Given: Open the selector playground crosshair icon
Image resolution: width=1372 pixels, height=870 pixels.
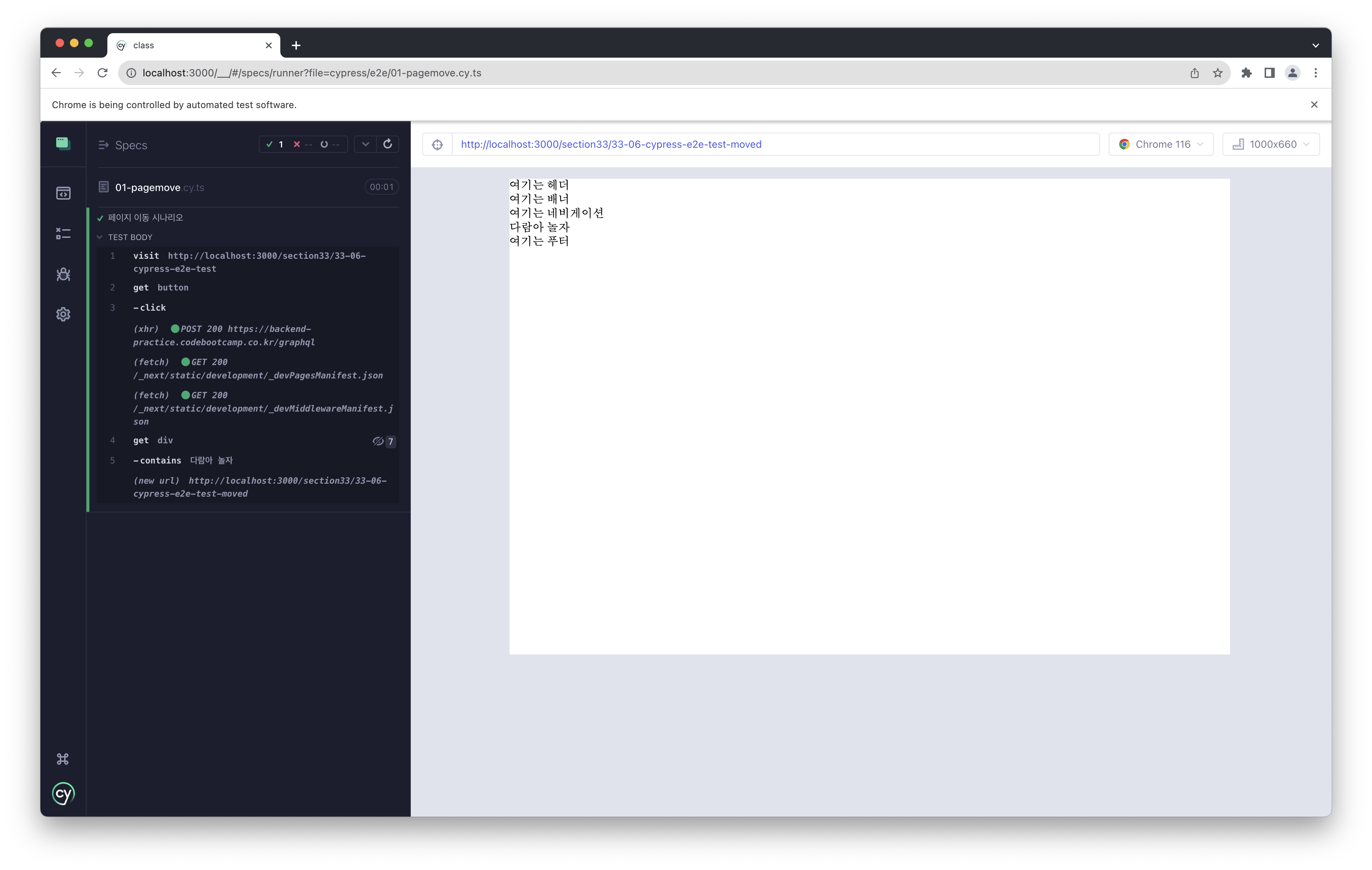Looking at the screenshot, I should (437, 145).
